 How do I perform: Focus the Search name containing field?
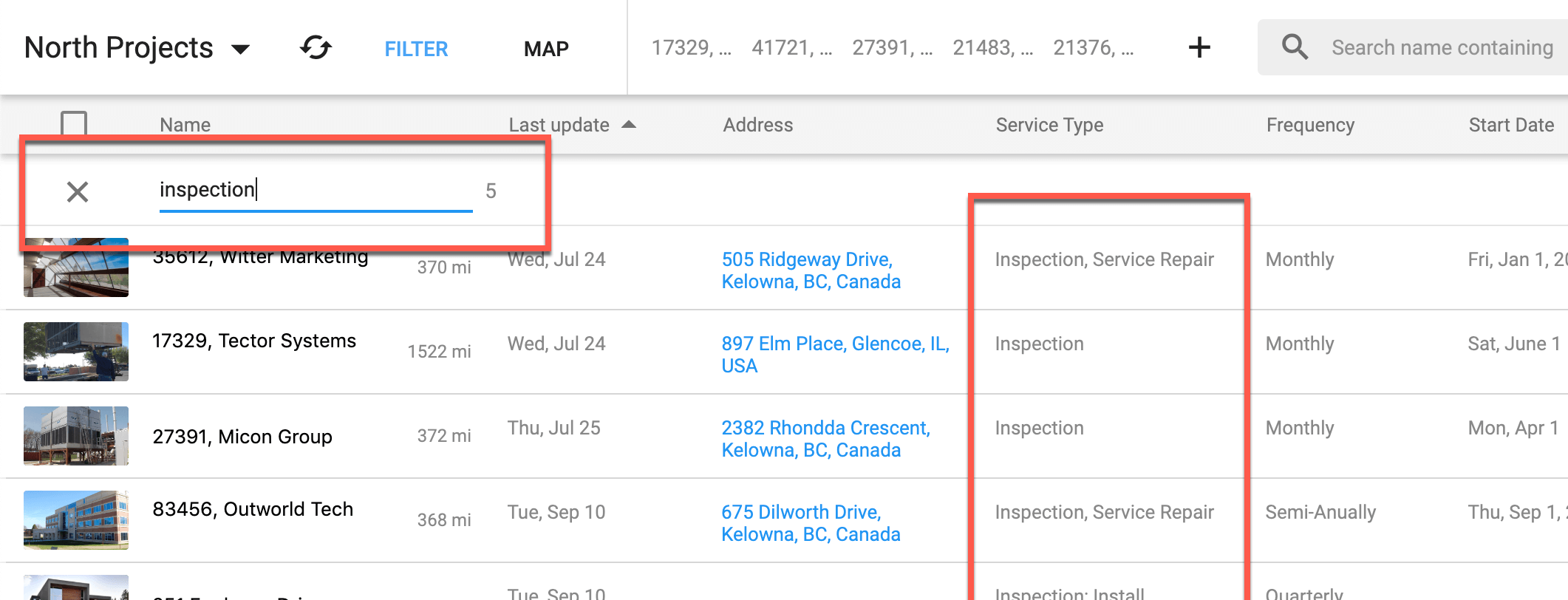[x=1442, y=48]
